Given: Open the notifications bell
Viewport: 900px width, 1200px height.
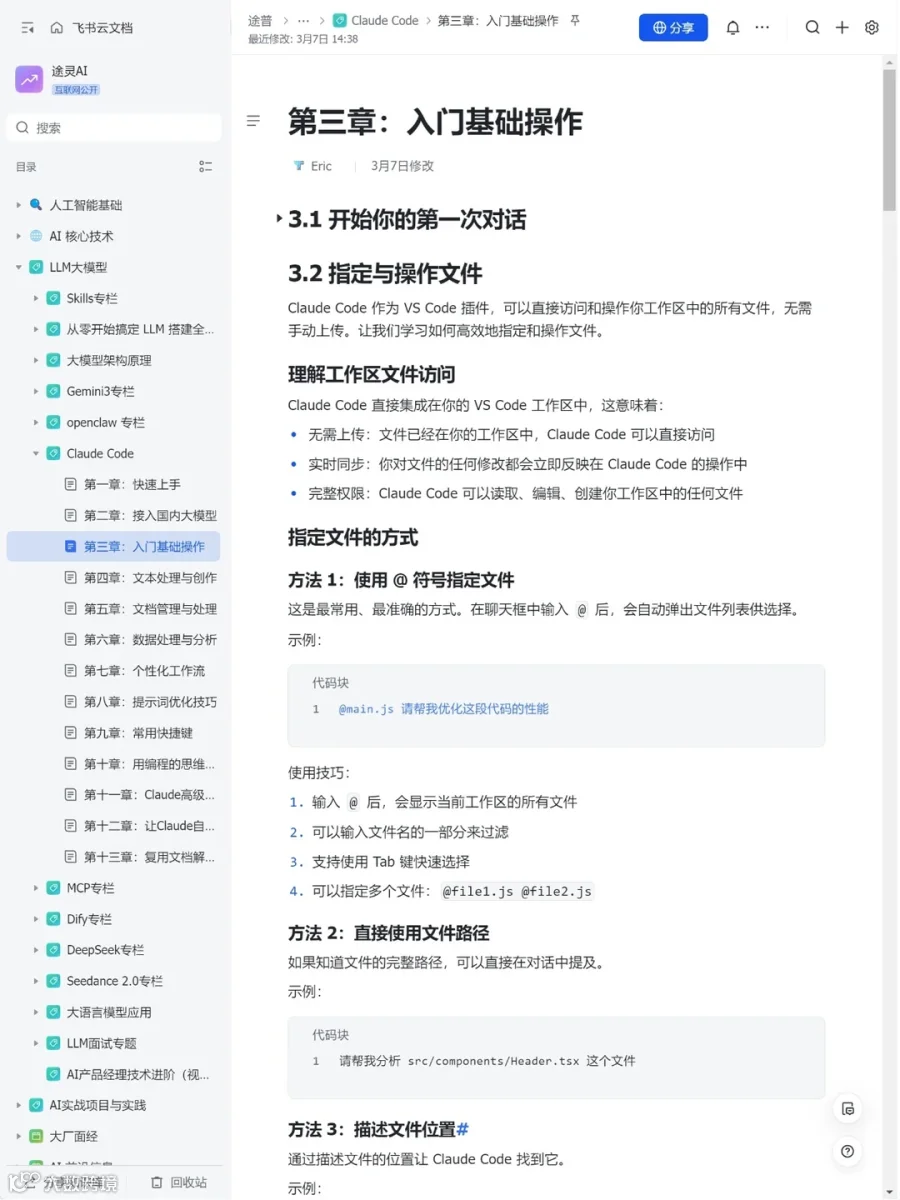Looking at the screenshot, I should tap(733, 28).
